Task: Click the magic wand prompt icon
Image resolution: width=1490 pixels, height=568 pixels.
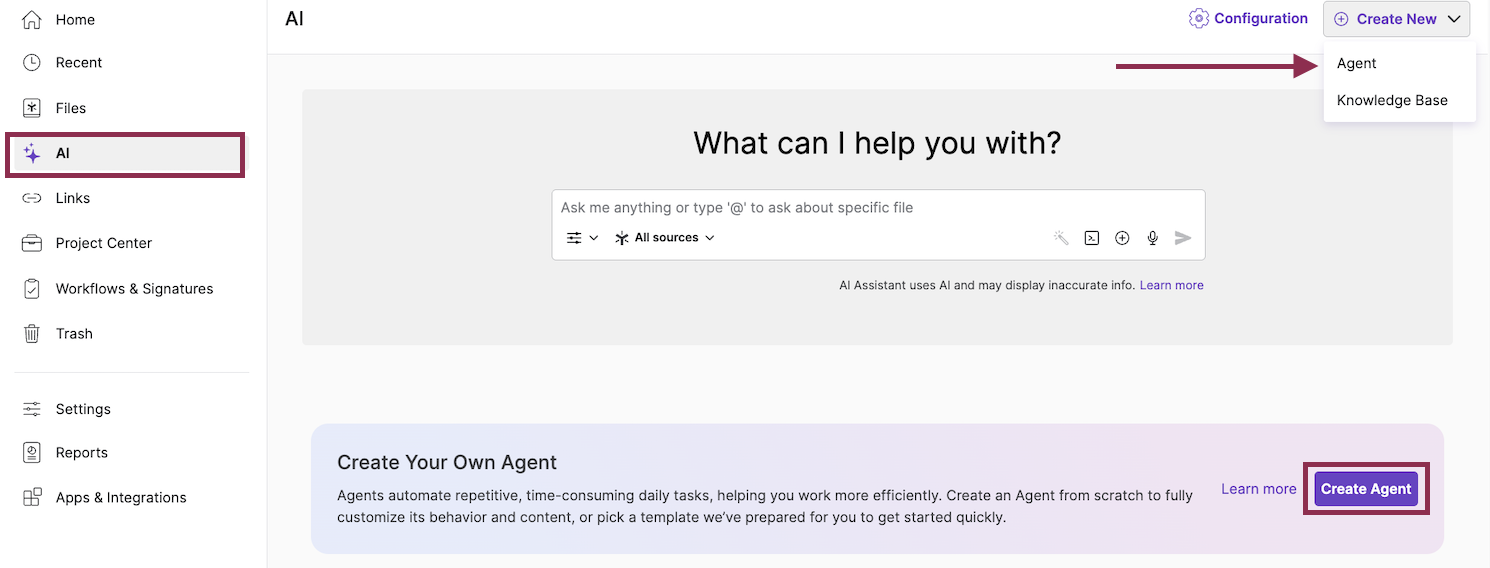Action: (1062, 238)
